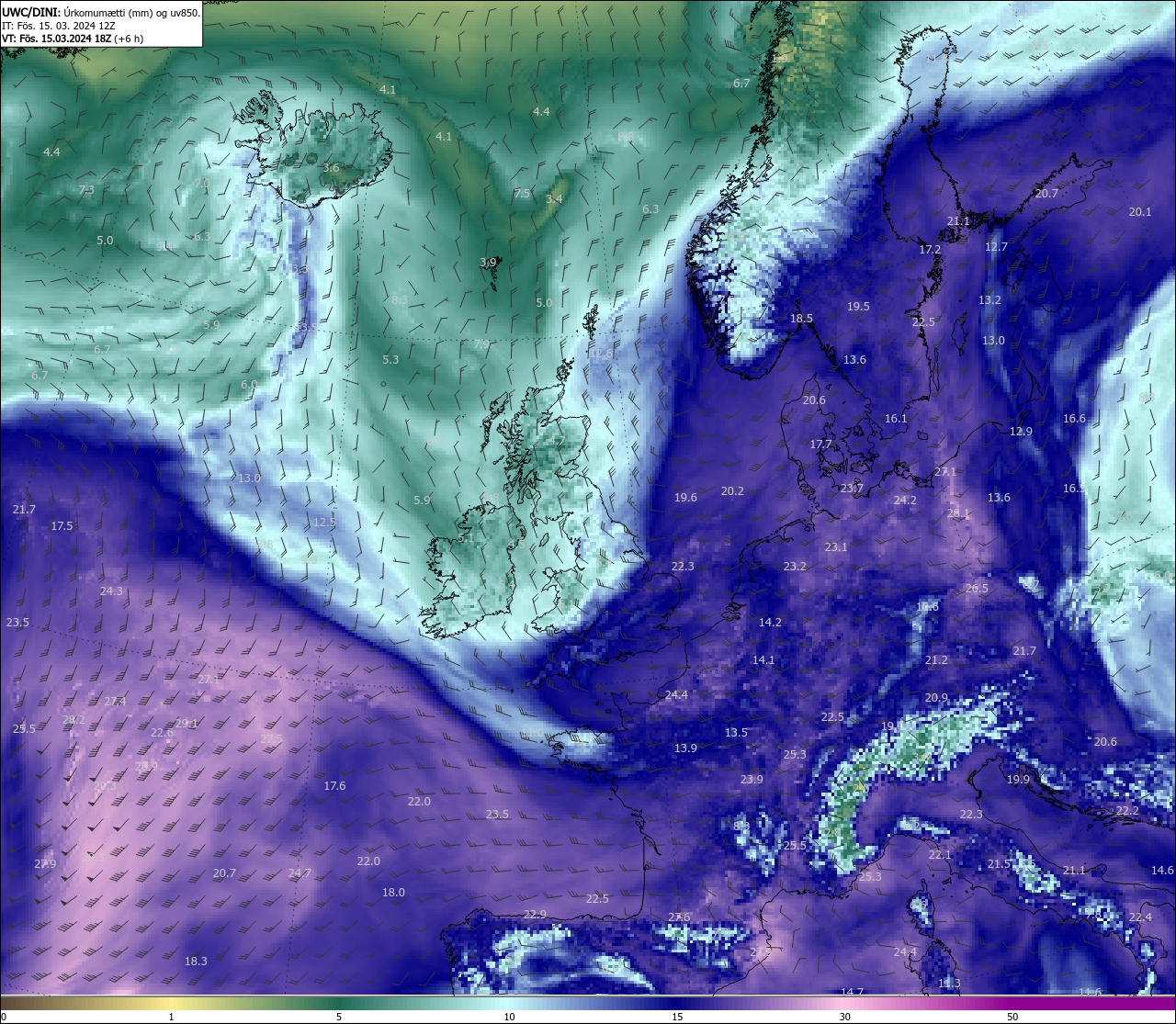1176x1024 pixels.
Task: Click the 19.5 value over Sweden
Action: point(858,307)
